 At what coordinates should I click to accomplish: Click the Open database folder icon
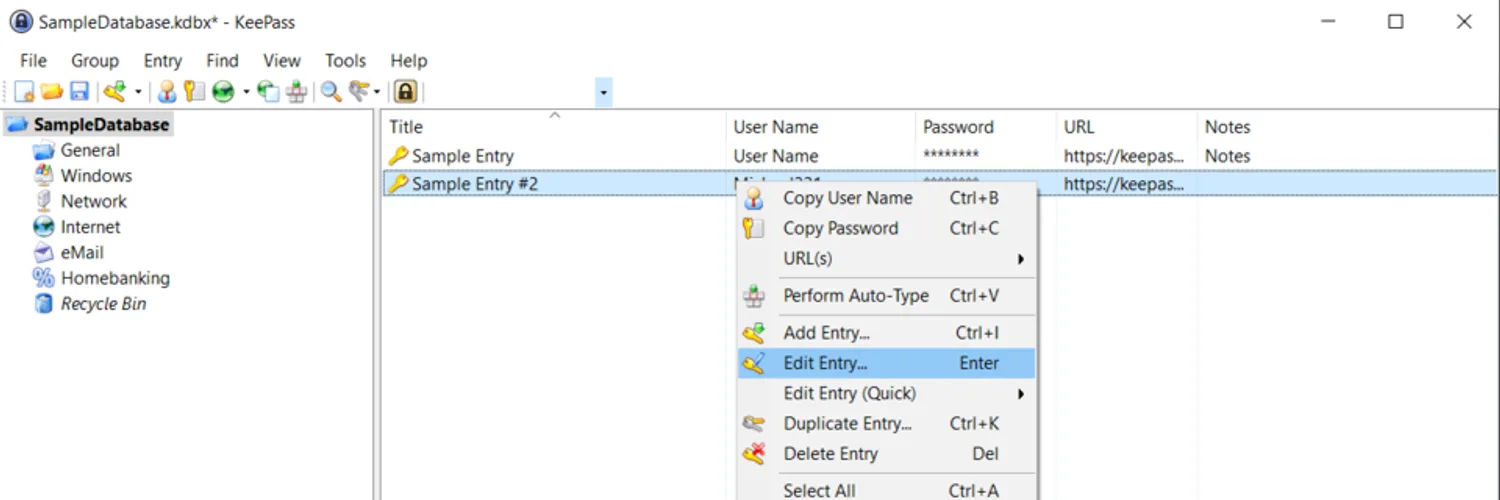coord(52,92)
